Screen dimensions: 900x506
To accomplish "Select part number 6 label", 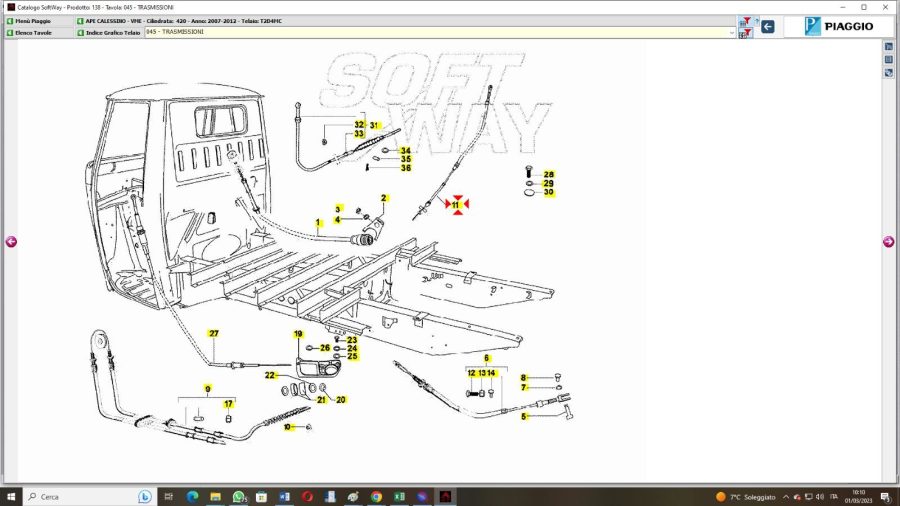I will [487, 358].
